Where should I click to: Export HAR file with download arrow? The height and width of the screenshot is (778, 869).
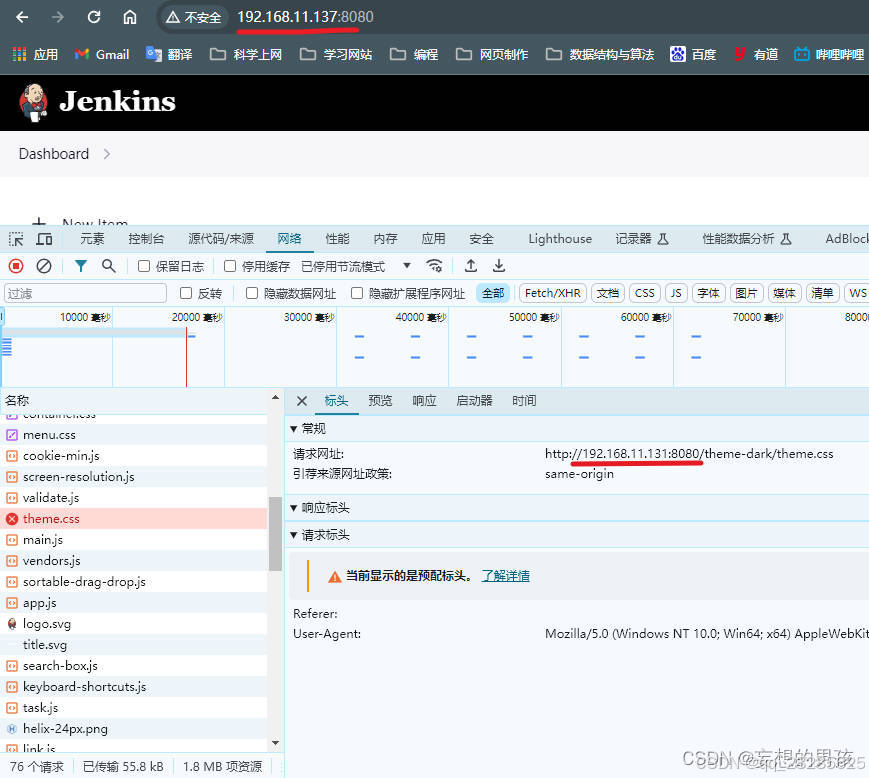[x=499, y=266]
